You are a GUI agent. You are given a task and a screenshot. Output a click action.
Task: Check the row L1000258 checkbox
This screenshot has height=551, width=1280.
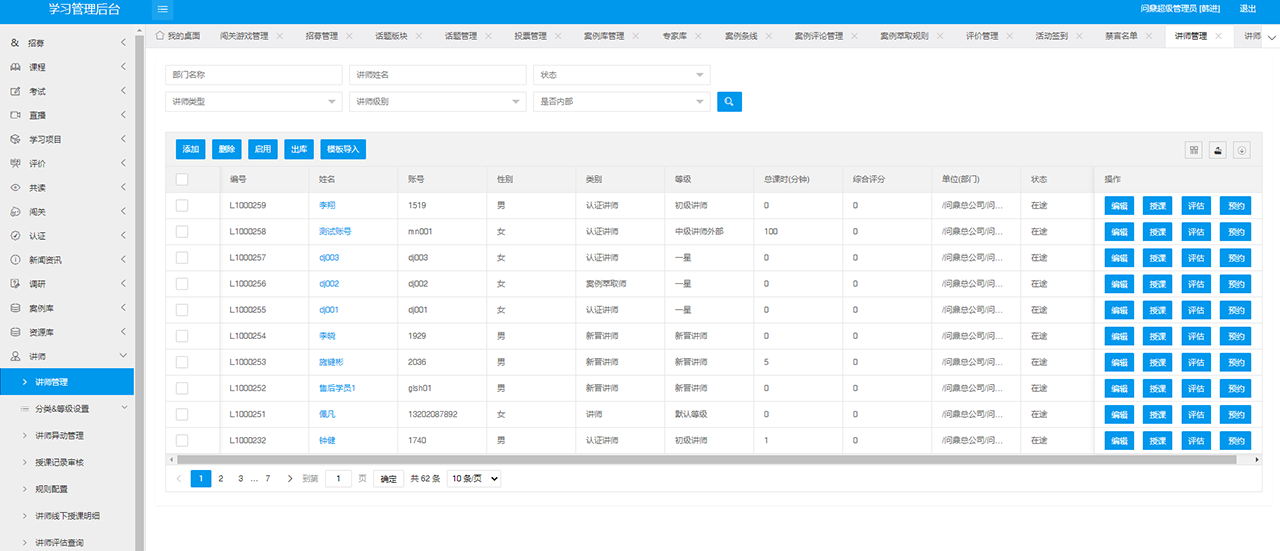point(182,231)
